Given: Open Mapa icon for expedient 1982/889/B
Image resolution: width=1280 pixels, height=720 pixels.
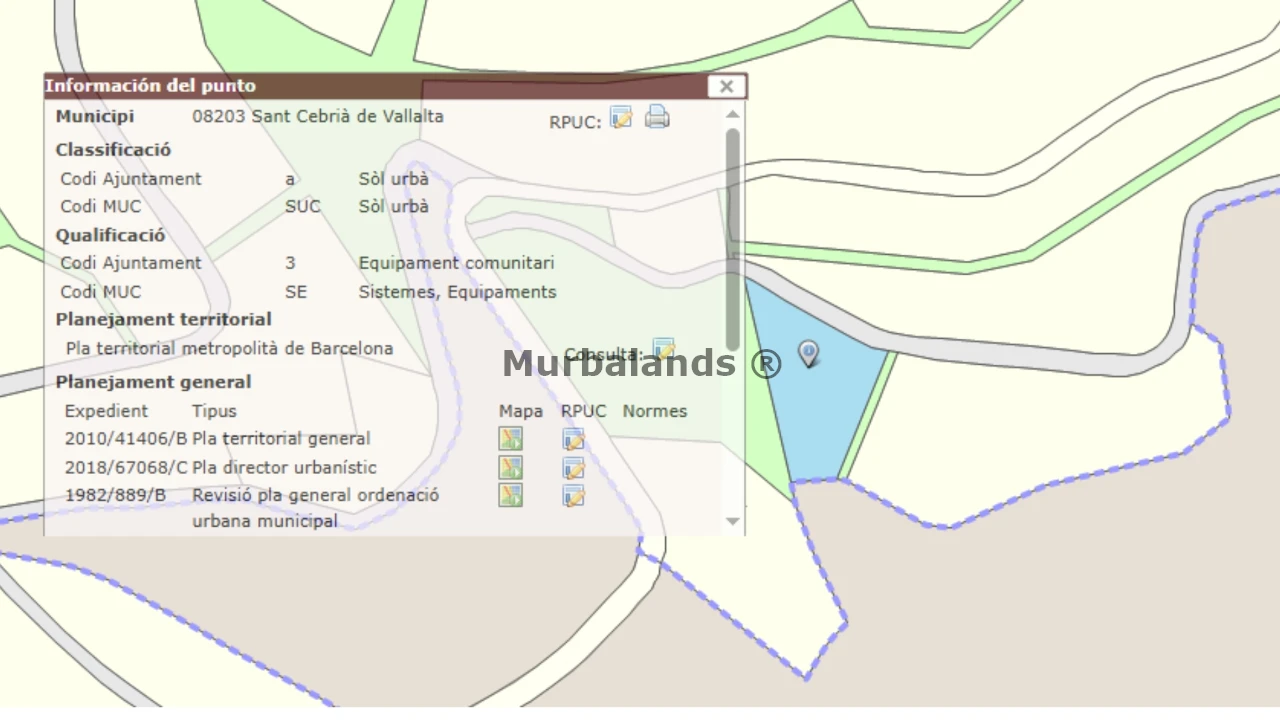Looking at the screenshot, I should (x=511, y=495).
